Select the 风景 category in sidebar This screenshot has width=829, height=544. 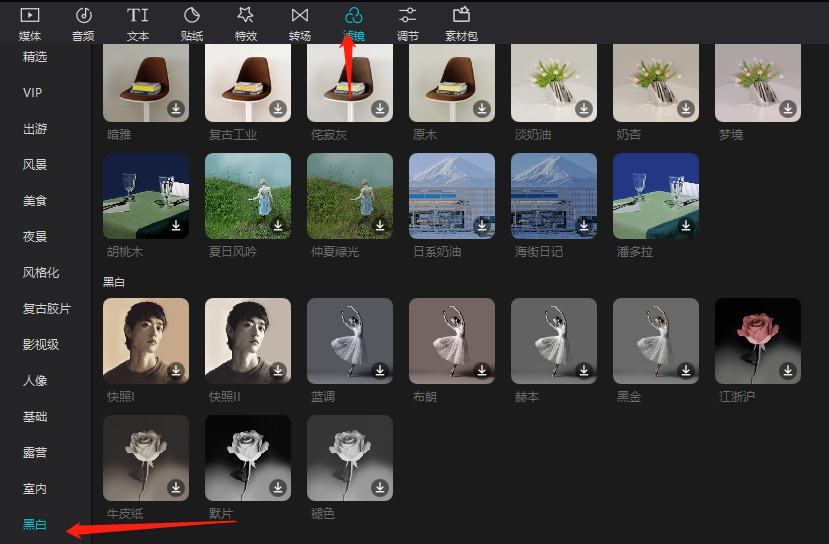pos(35,165)
